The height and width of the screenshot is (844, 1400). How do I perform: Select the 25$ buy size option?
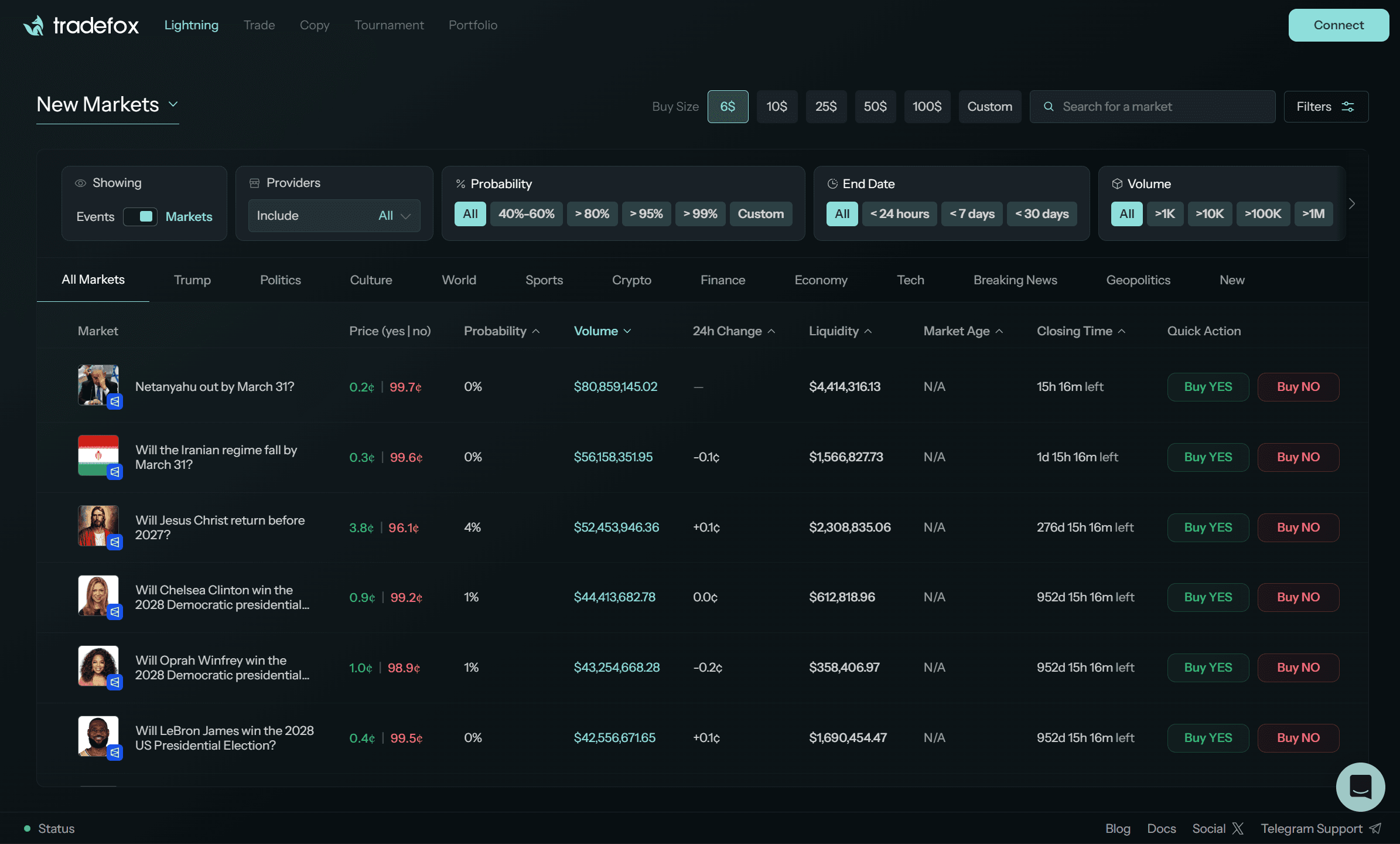point(826,107)
